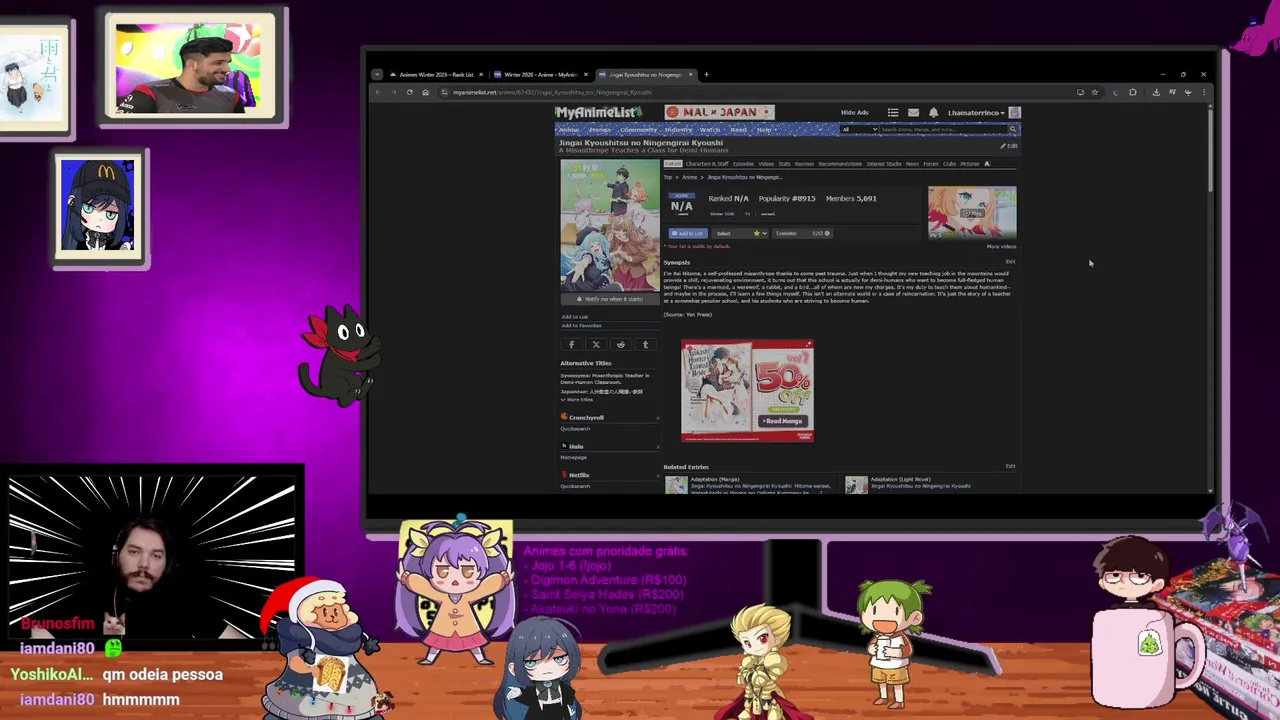1280x720 pixels.
Task: Open a new browser tab with plus
Action: 706,75
